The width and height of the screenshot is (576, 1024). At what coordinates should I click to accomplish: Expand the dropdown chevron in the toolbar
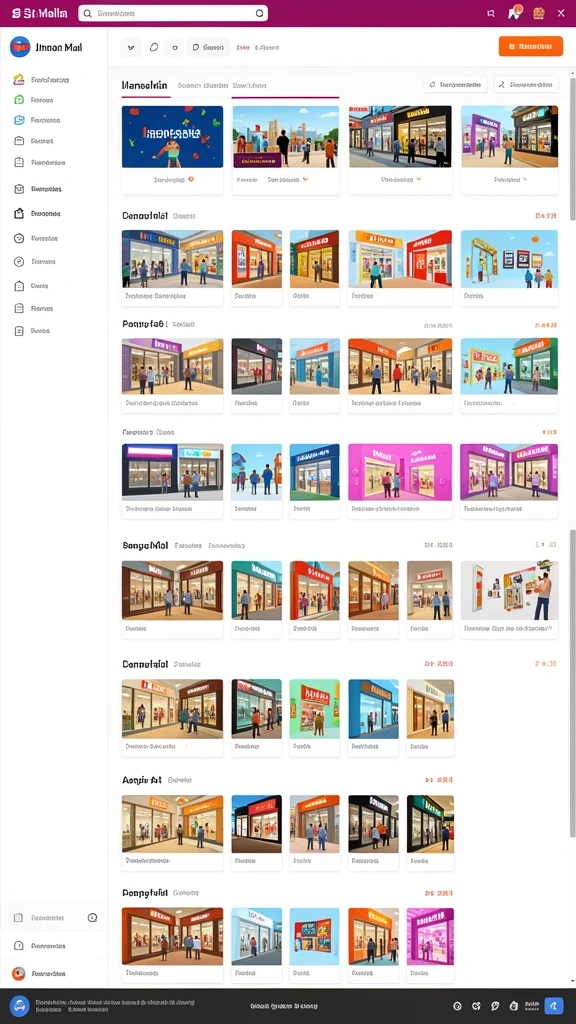[x=131, y=47]
